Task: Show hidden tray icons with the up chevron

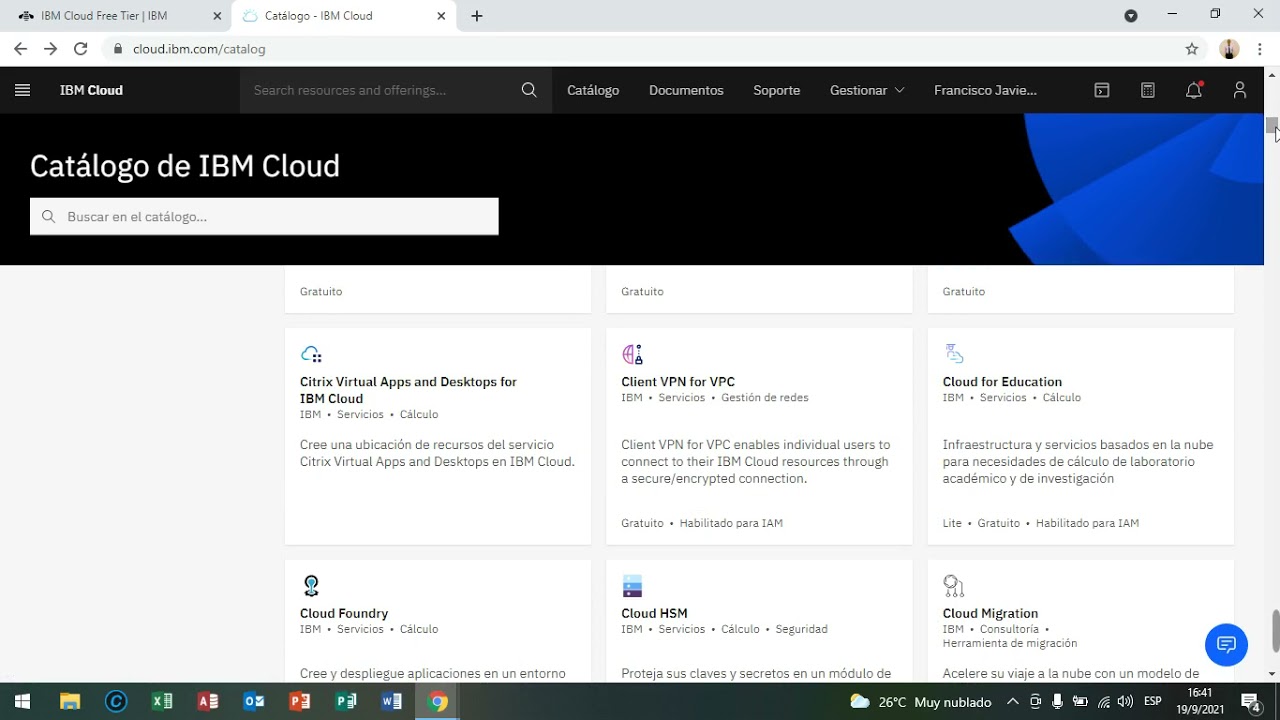Action: coord(1012,701)
